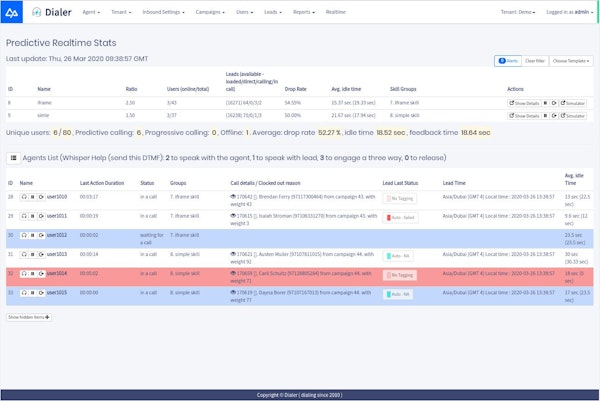600x401 pixels.
Task: Click the eye icon on Dayna Borer's lead
Action: 233,292
